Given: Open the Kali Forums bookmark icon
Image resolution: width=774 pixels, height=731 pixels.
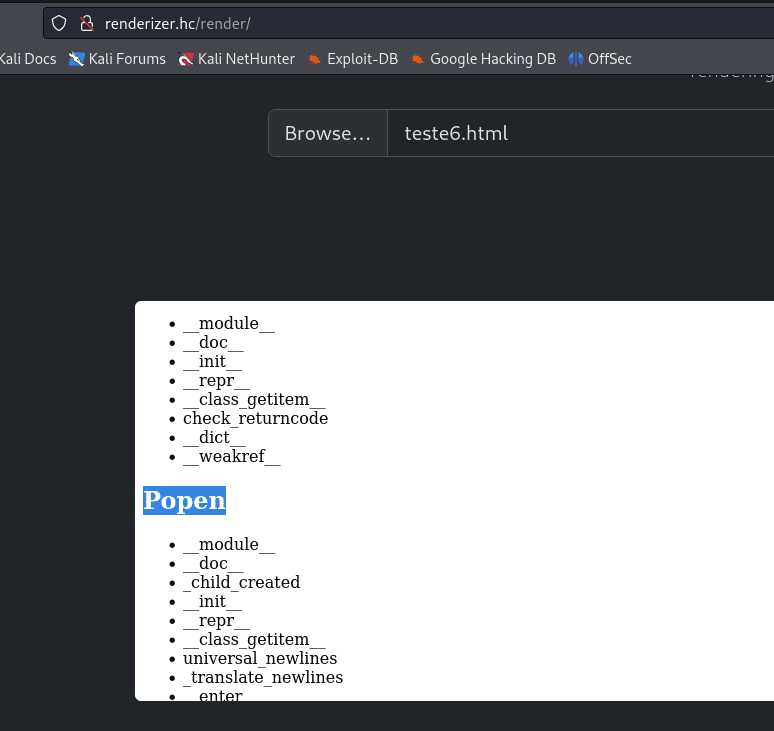Looking at the screenshot, I should tap(77, 59).
